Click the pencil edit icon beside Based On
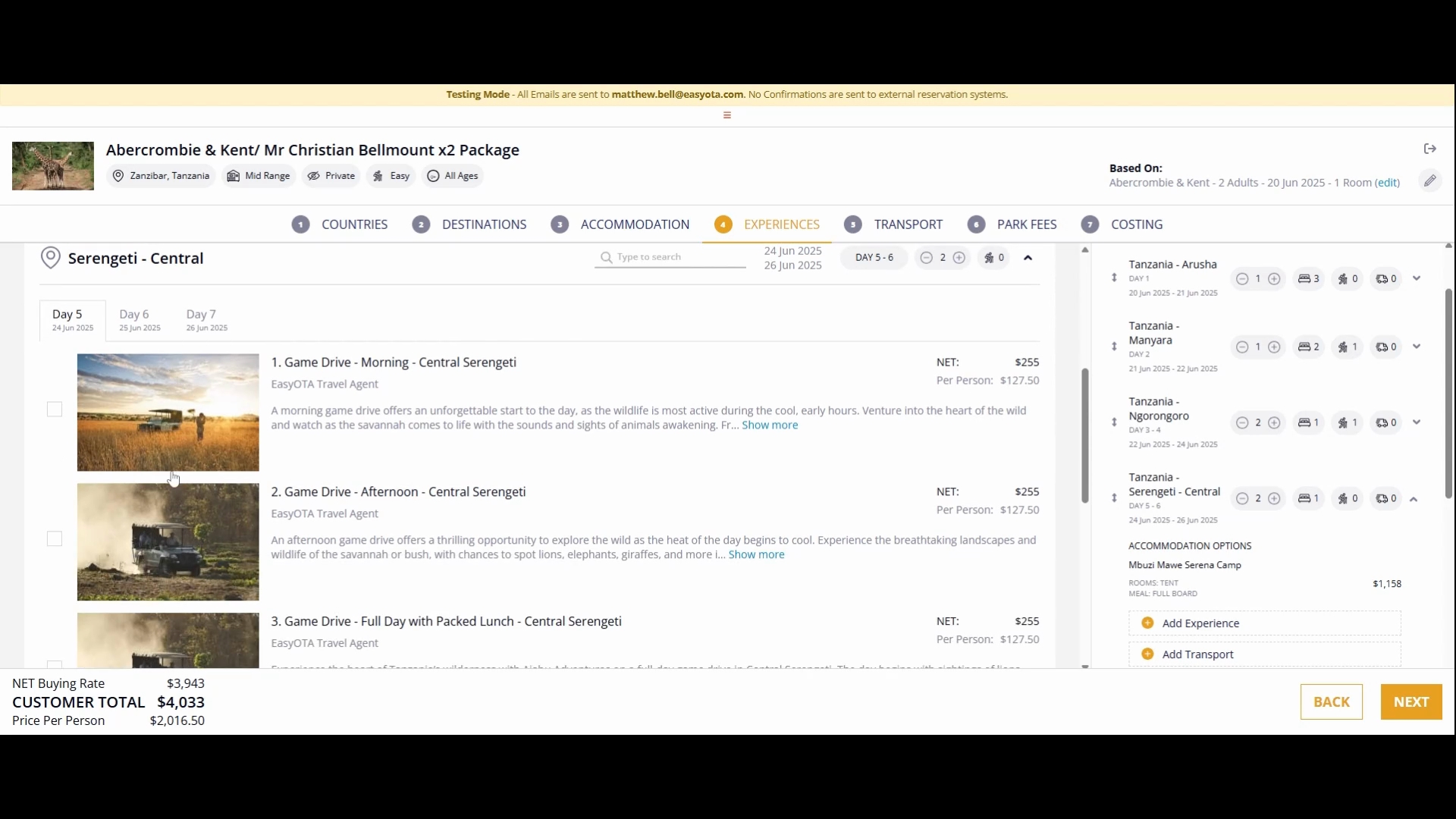The height and width of the screenshot is (819, 1456). pyautogui.click(x=1429, y=180)
